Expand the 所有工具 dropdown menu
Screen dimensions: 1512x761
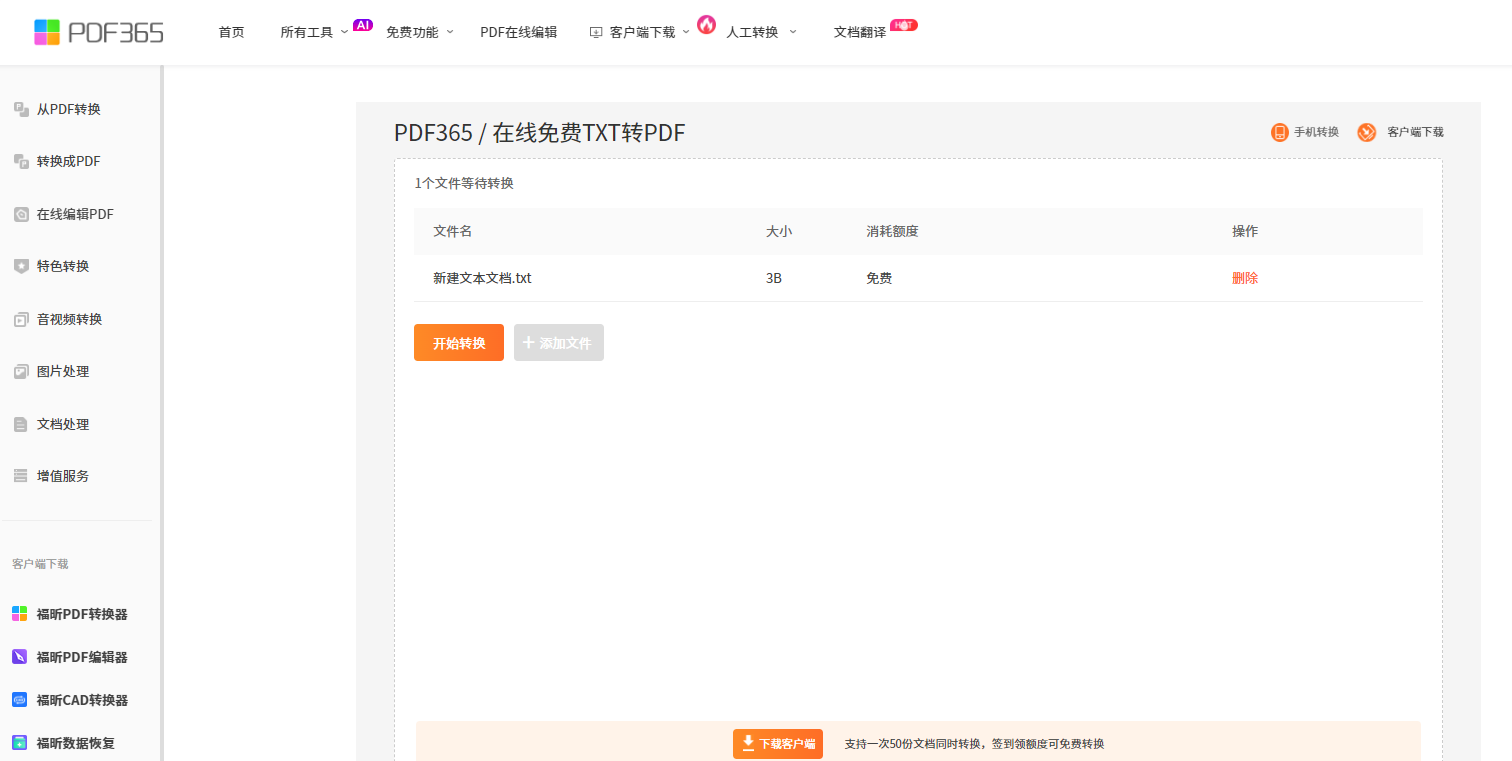tap(314, 32)
